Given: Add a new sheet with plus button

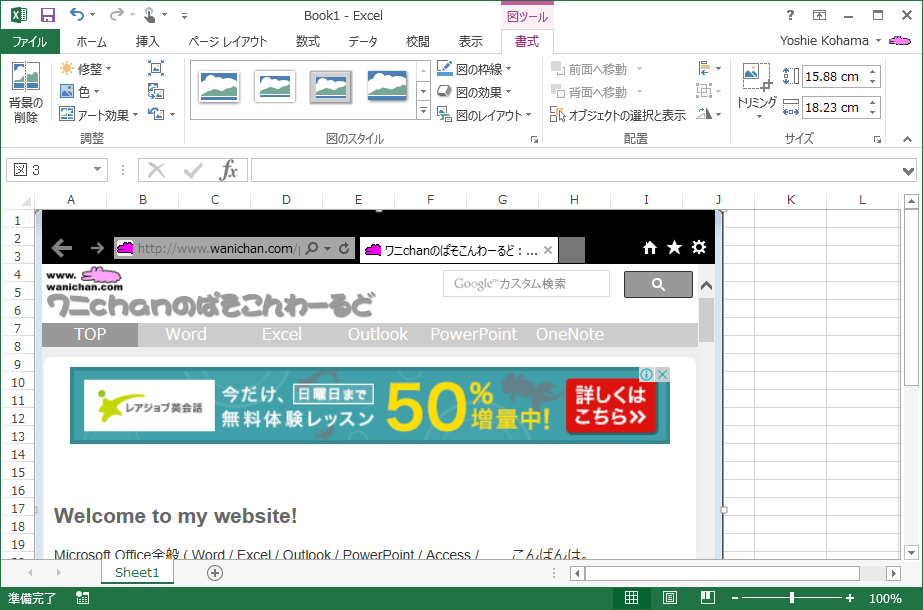Looking at the screenshot, I should 215,573.
